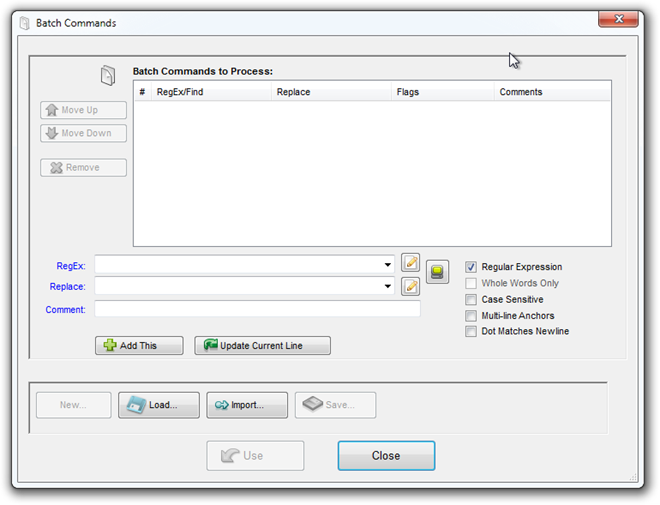Click the window X close button

click(x=619, y=19)
